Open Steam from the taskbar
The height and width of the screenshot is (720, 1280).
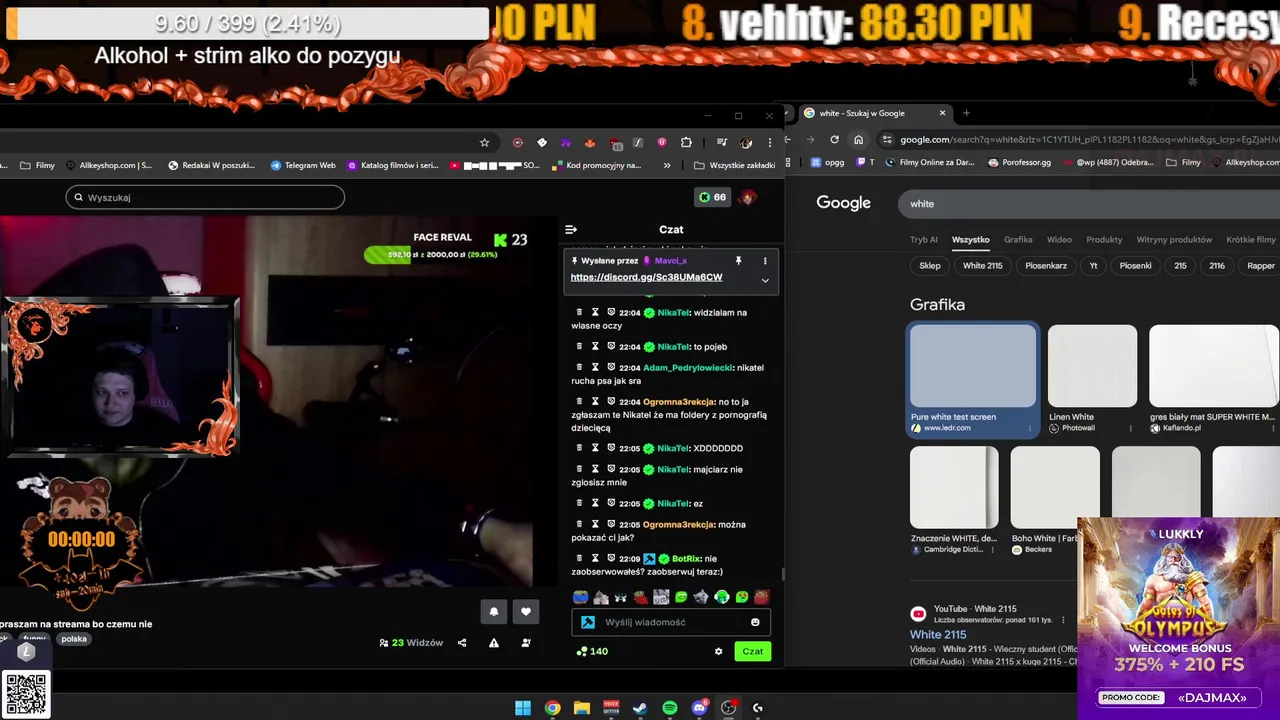point(640,708)
